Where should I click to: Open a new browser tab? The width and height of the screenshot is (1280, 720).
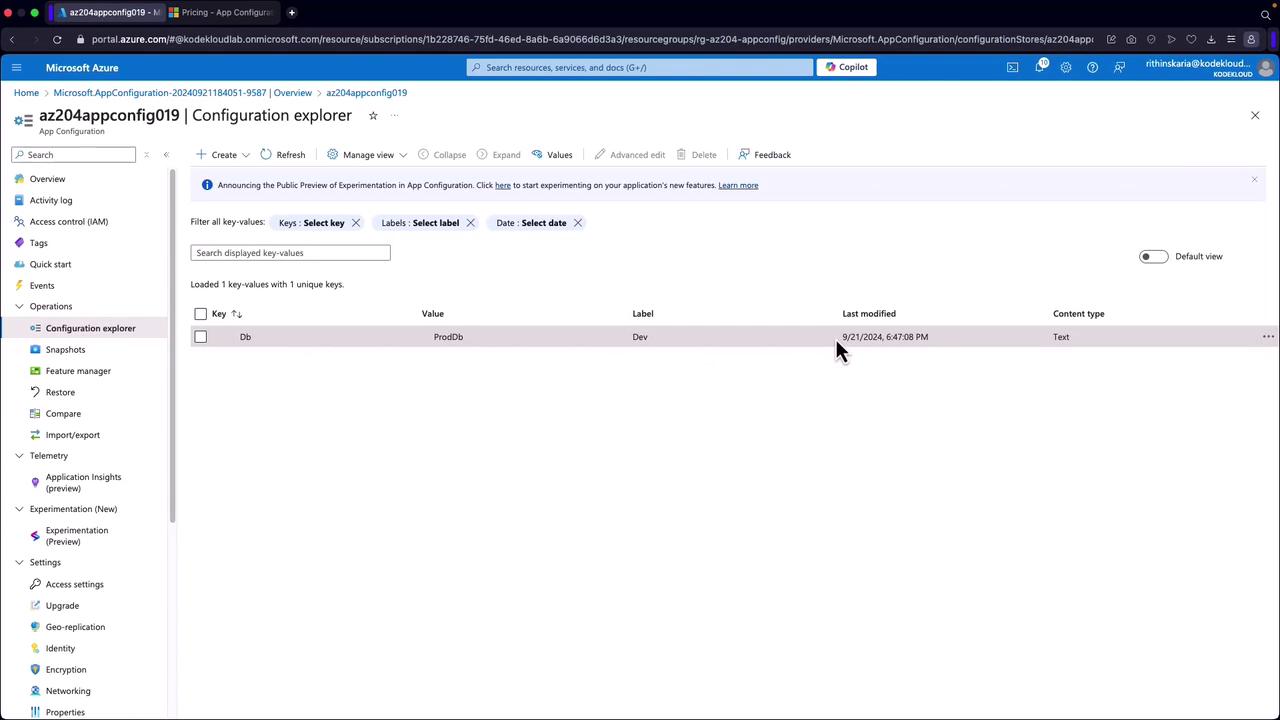coord(292,13)
